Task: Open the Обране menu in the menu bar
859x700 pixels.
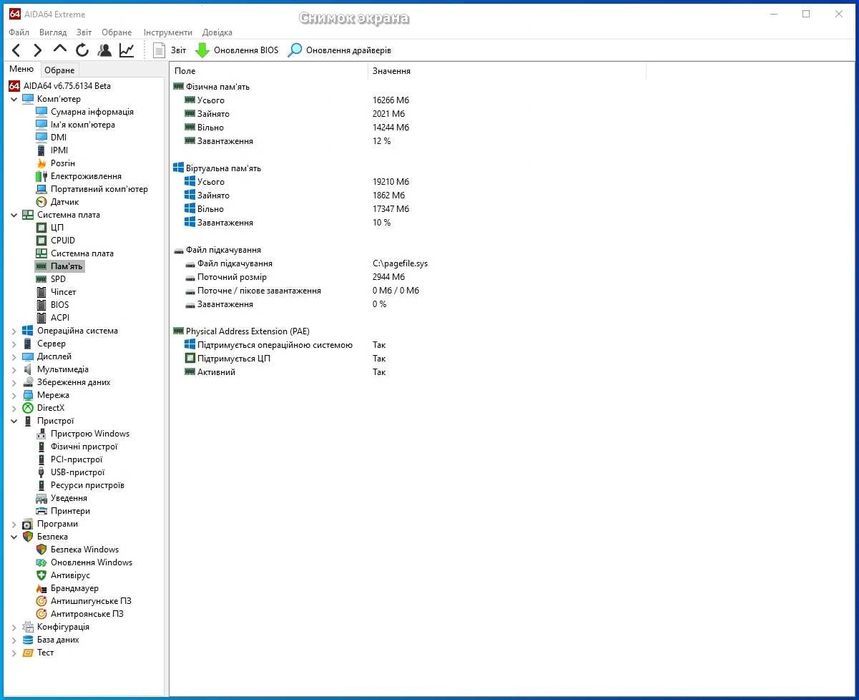Action: pyautogui.click(x=117, y=32)
